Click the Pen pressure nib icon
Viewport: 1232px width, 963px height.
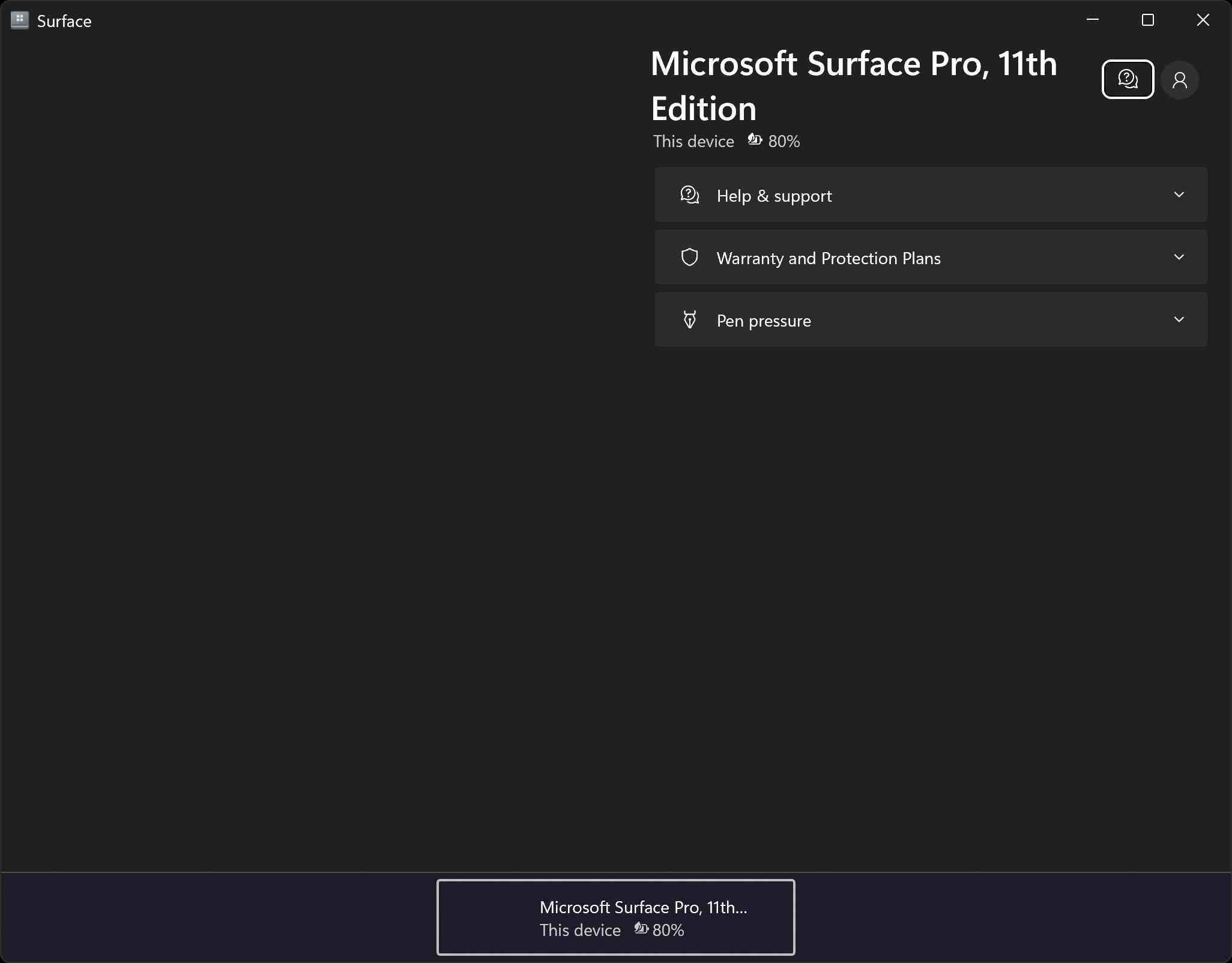(689, 320)
